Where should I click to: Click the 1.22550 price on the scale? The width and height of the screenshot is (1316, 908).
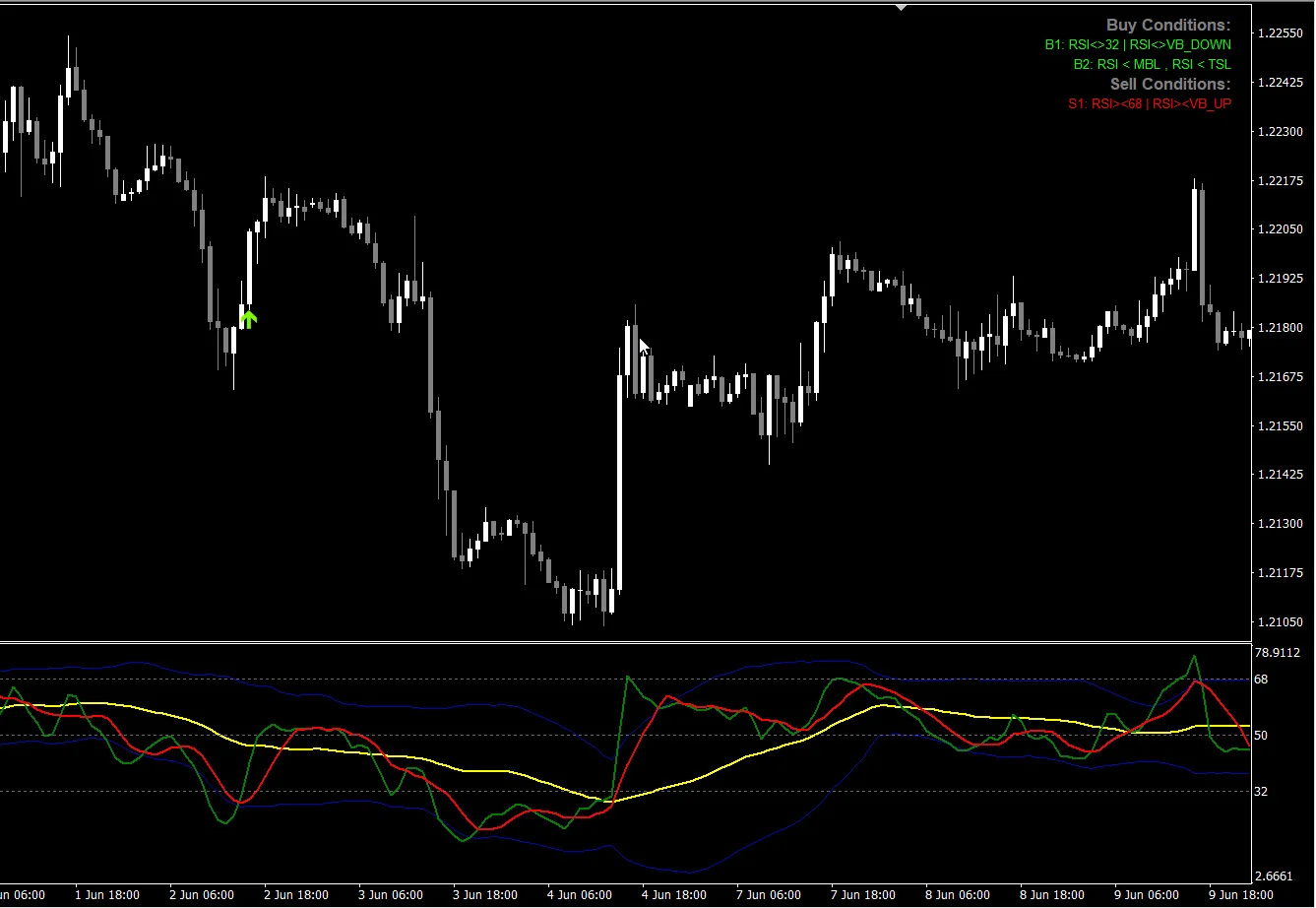pos(1279,32)
